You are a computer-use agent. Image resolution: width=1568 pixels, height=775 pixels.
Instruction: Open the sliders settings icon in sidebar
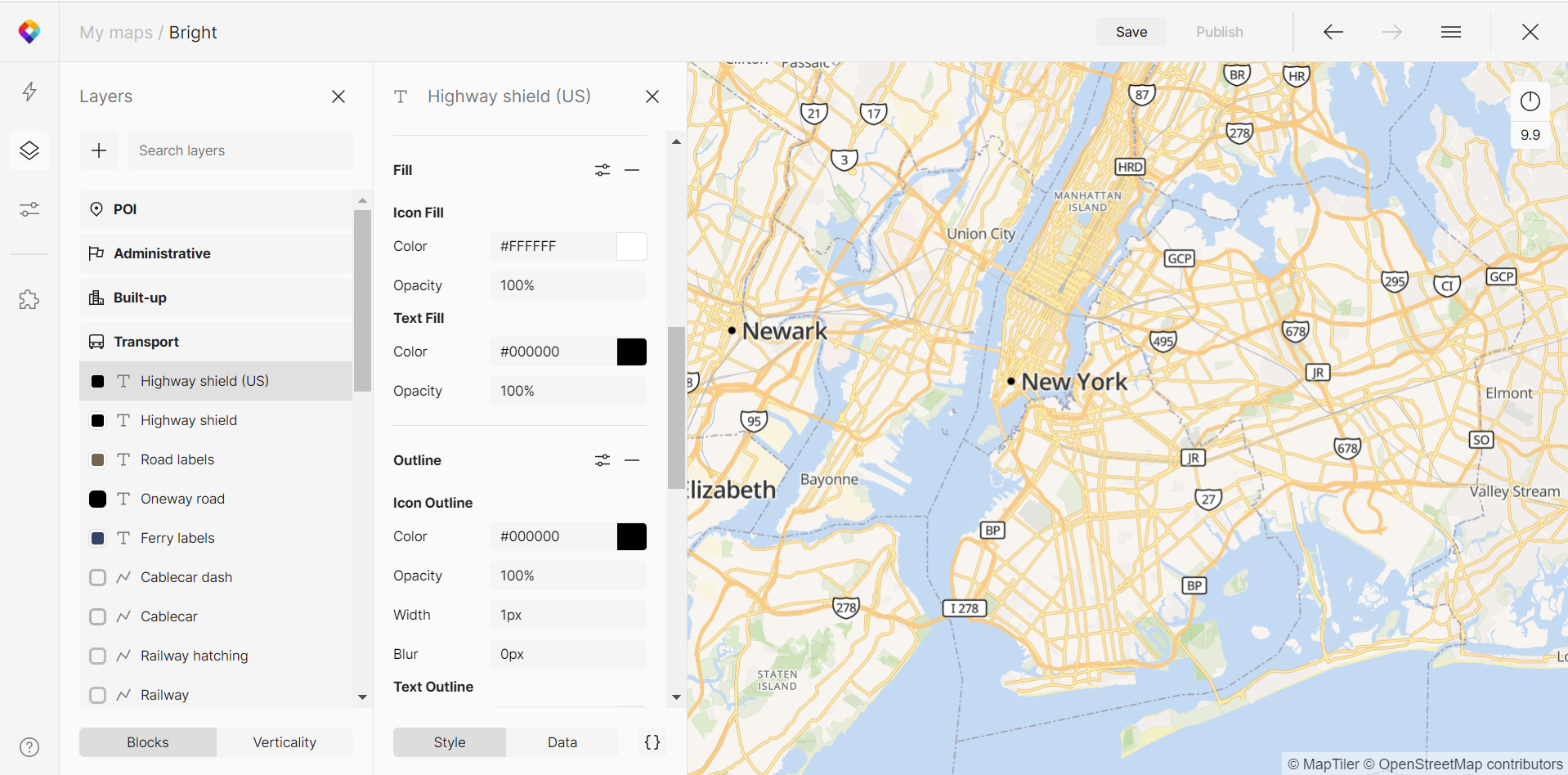click(x=29, y=210)
